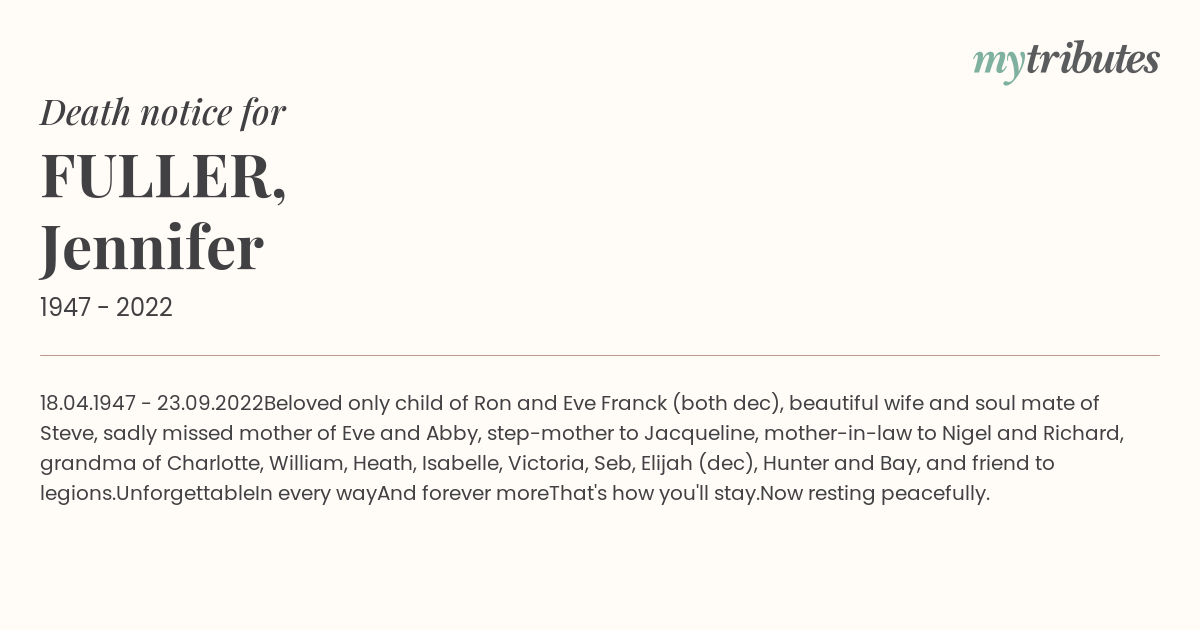Click the date range "18.04.1947 - 23.09.2022"
1200x630 pixels.
[x=151, y=403]
